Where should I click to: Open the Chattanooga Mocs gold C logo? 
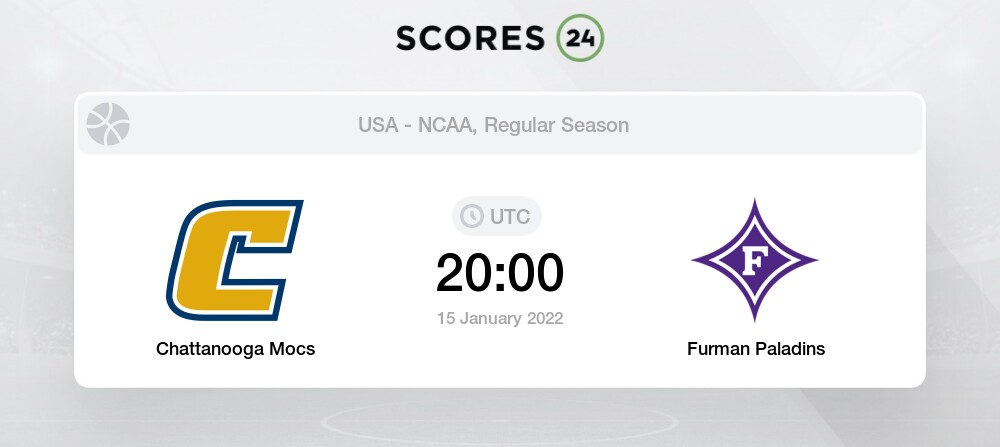[235, 260]
